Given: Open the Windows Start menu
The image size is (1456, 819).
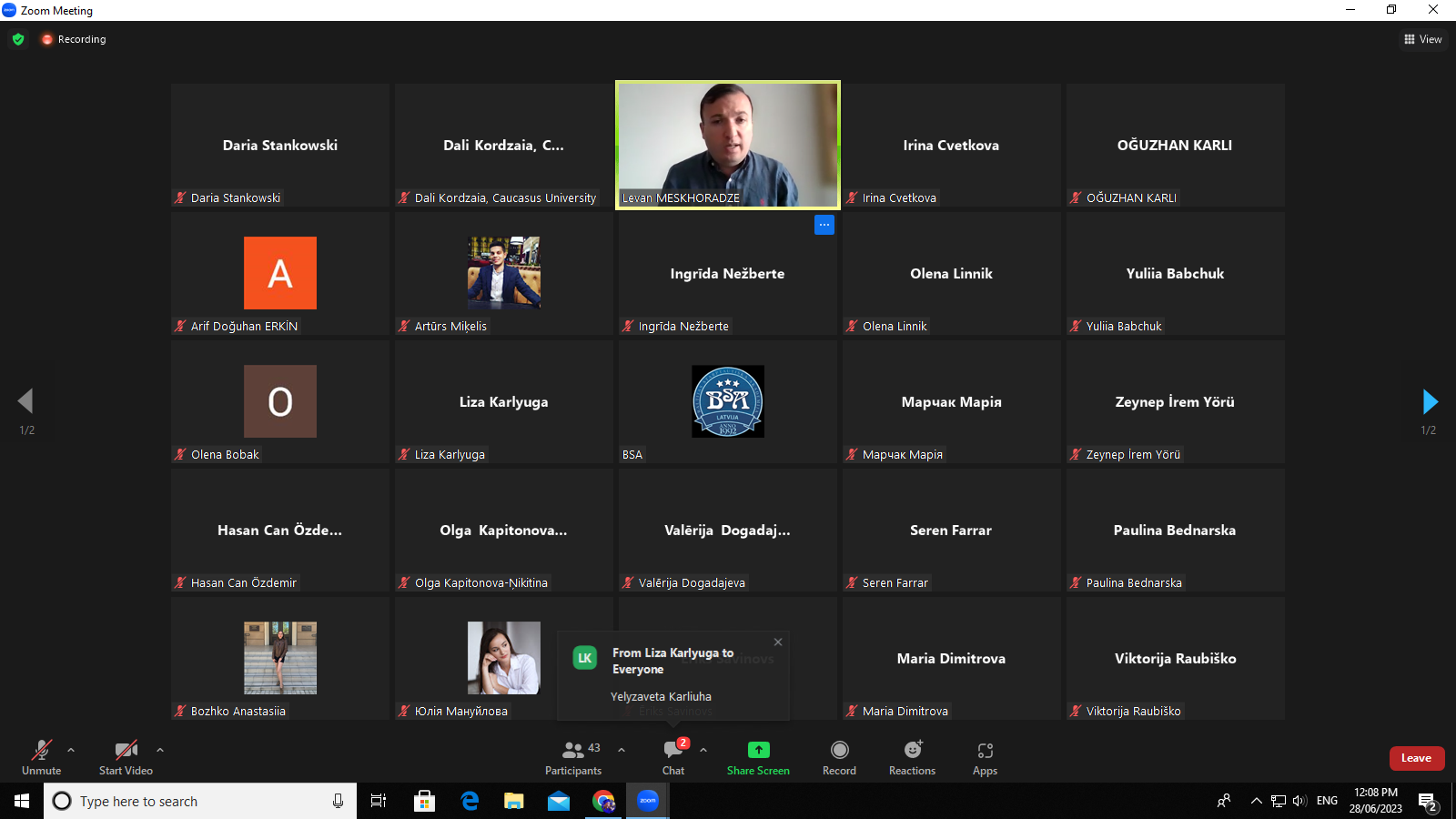Looking at the screenshot, I should 22,801.
